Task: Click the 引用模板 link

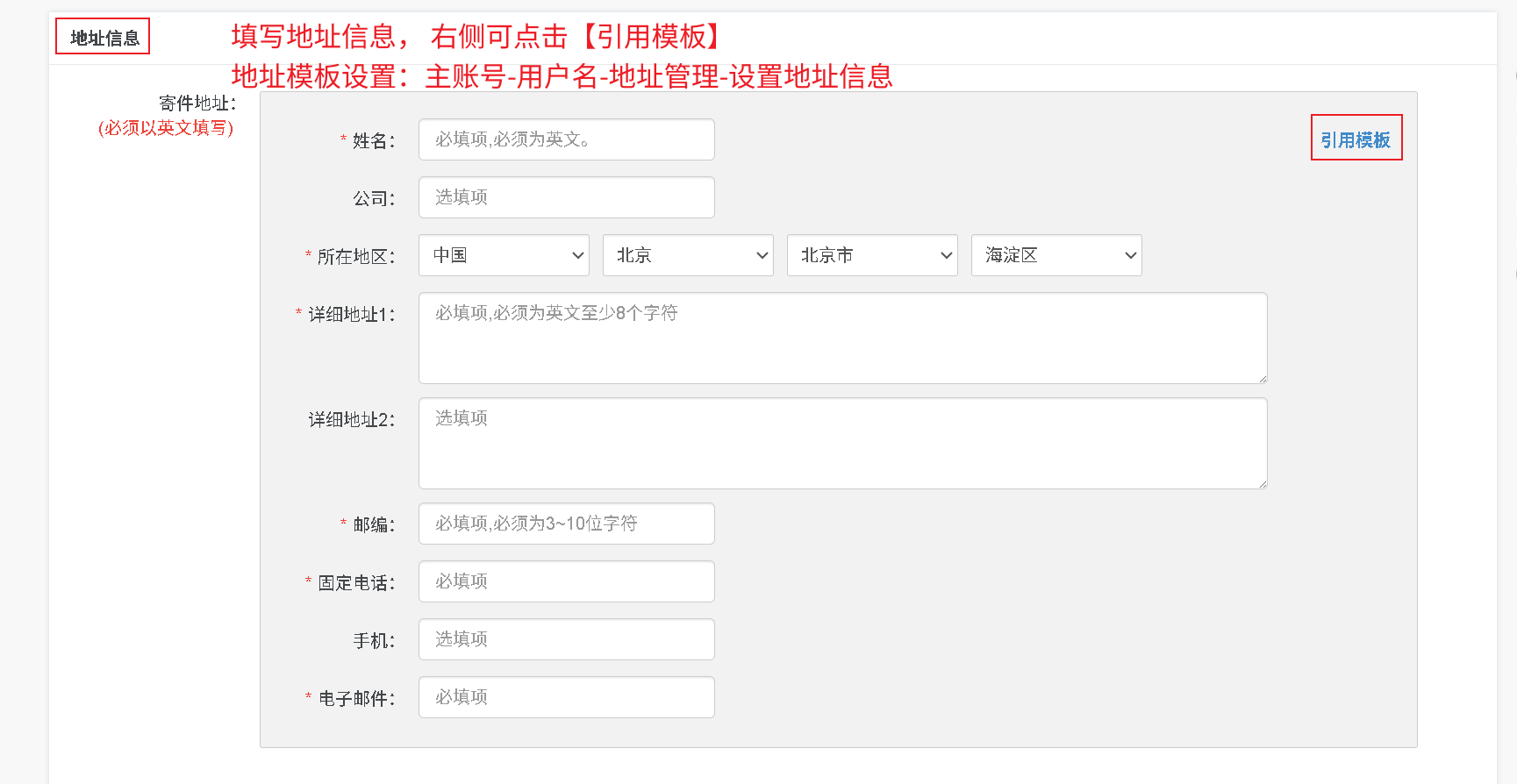Action: [x=1356, y=139]
